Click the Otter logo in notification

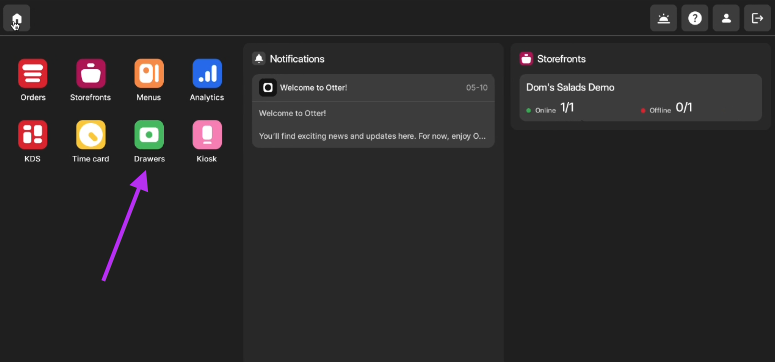coord(268,88)
